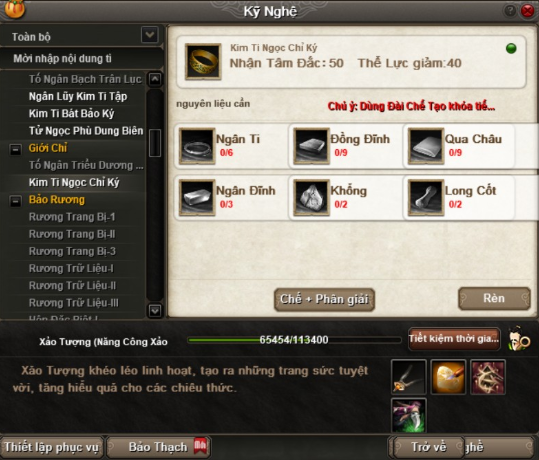The image size is (539, 460).
Task: Select the Ngân Đĩnh silver bar icon
Action: 197,198
